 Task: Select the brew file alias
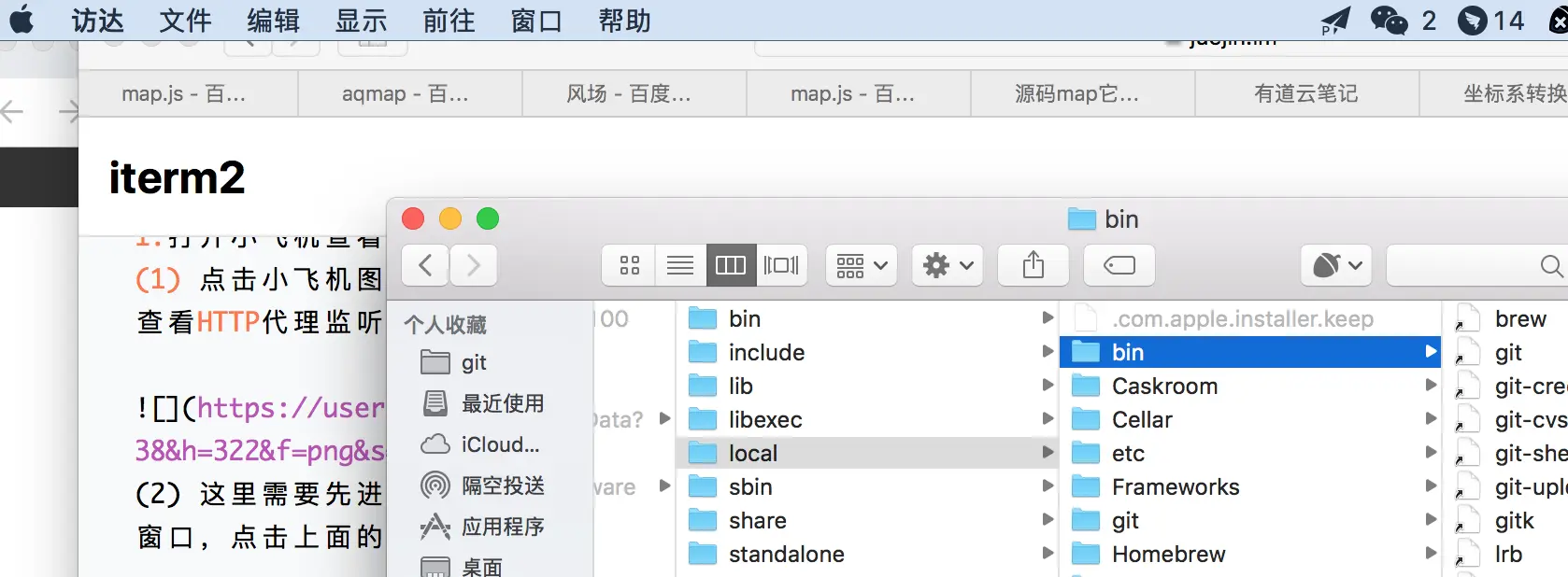(1506, 318)
